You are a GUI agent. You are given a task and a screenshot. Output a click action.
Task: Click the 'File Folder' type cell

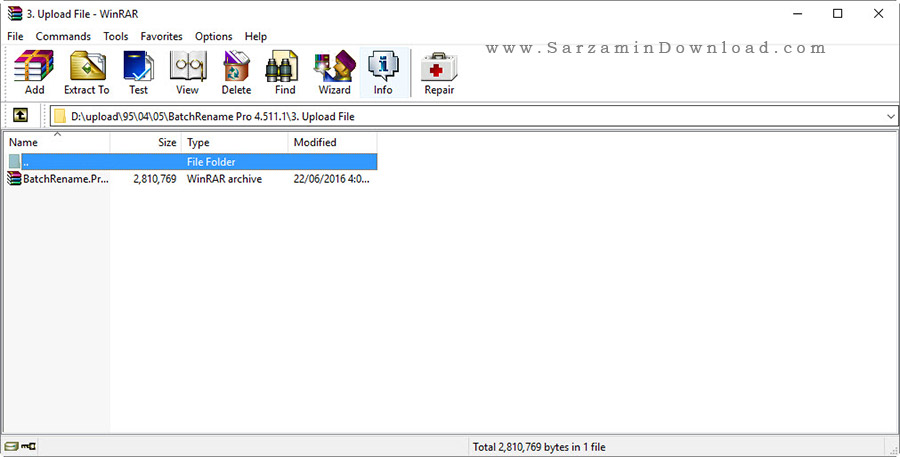pos(211,162)
